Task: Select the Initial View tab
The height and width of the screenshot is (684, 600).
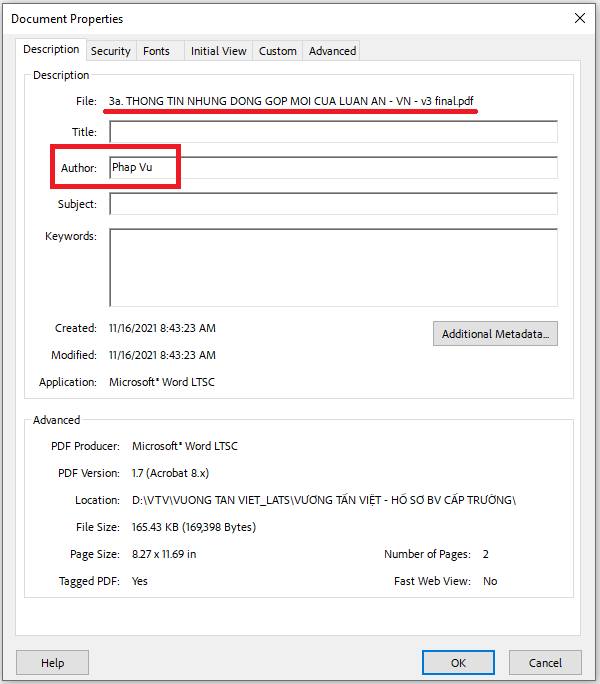Action: click(218, 51)
